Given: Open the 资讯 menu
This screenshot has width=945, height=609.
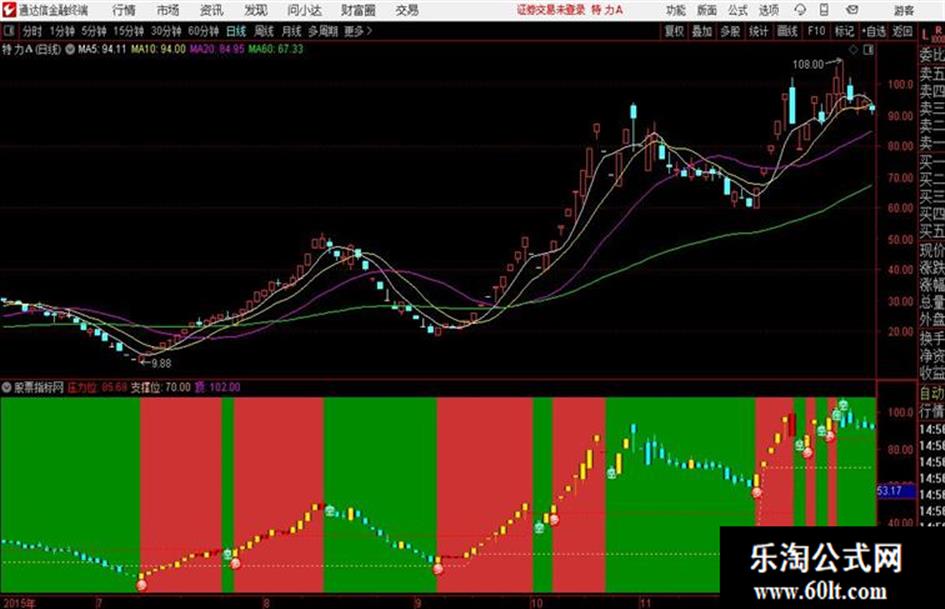Looking at the screenshot, I should [212, 10].
